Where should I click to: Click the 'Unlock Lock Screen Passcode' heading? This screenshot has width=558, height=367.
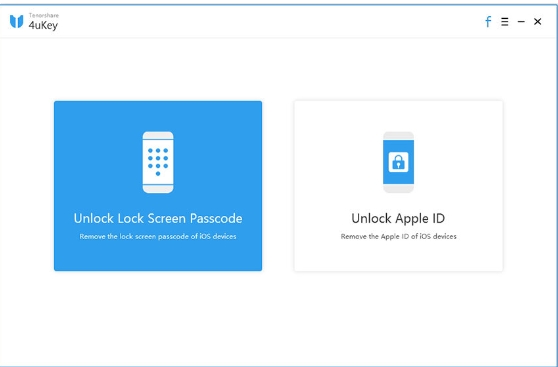[158, 218]
